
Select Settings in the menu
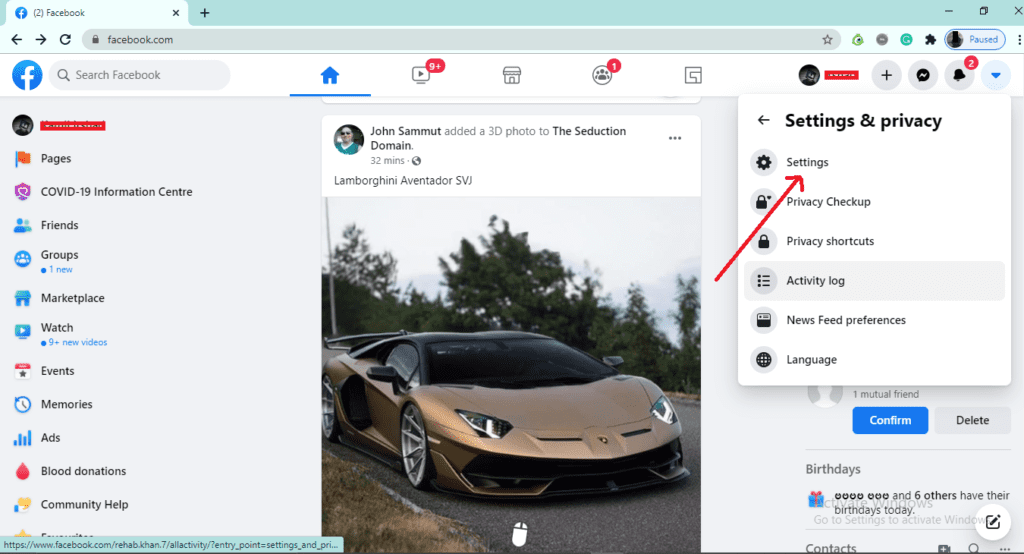tap(807, 162)
